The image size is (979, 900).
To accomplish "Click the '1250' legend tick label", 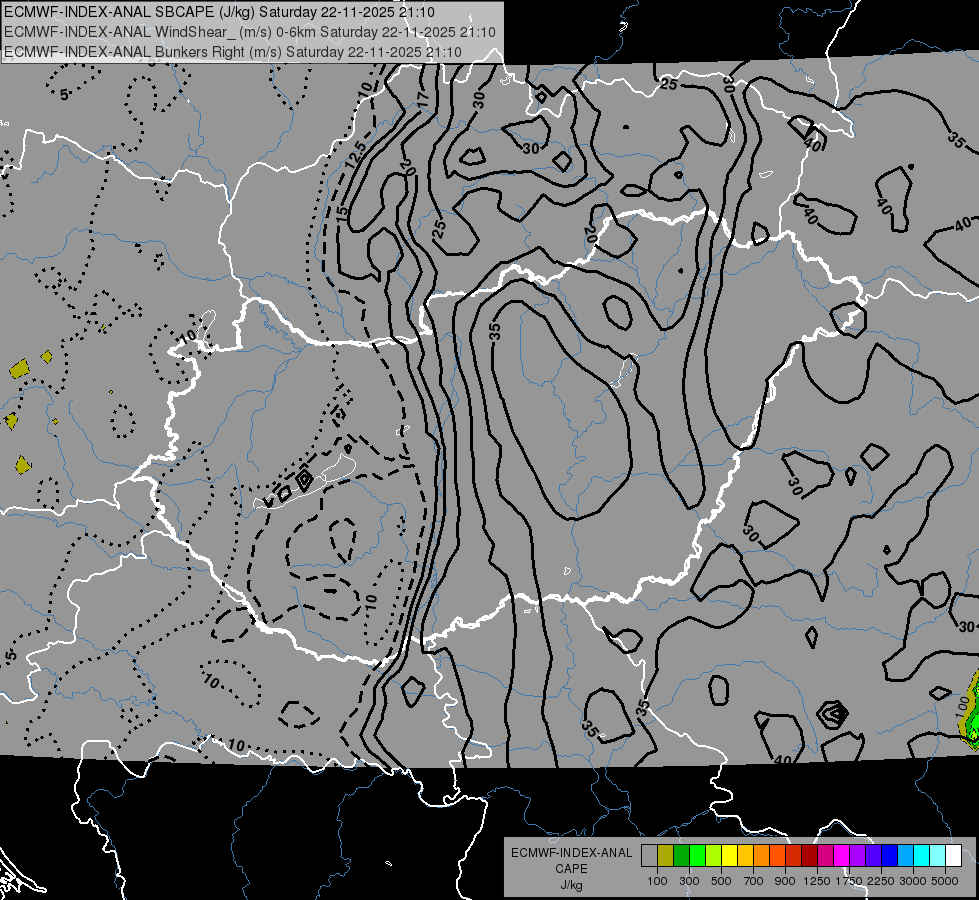I will pyautogui.click(x=817, y=881).
